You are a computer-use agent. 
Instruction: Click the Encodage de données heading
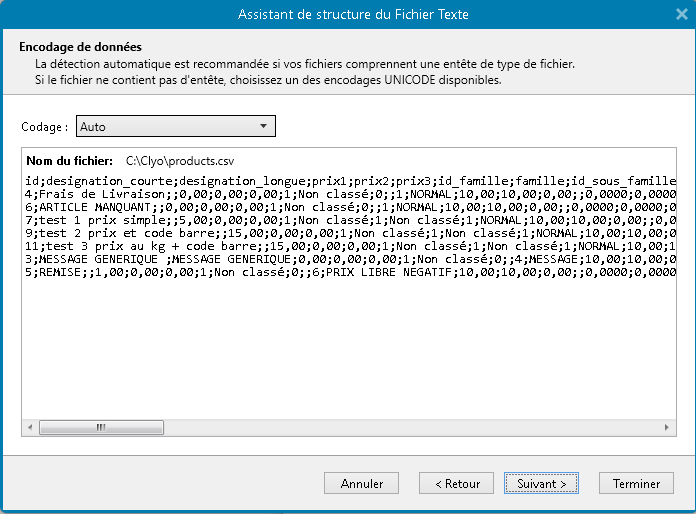click(x=80, y=47)
